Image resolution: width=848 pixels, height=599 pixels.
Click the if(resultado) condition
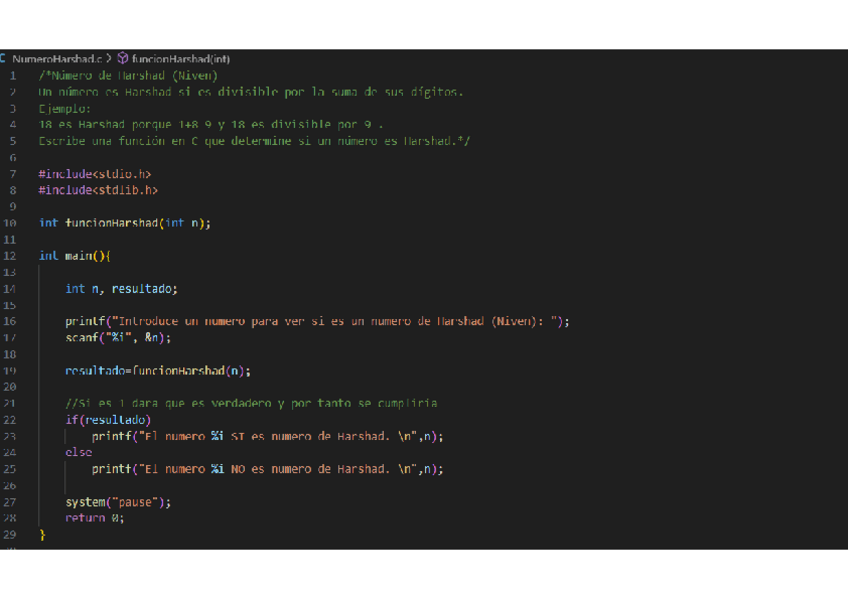click(108, 420)
